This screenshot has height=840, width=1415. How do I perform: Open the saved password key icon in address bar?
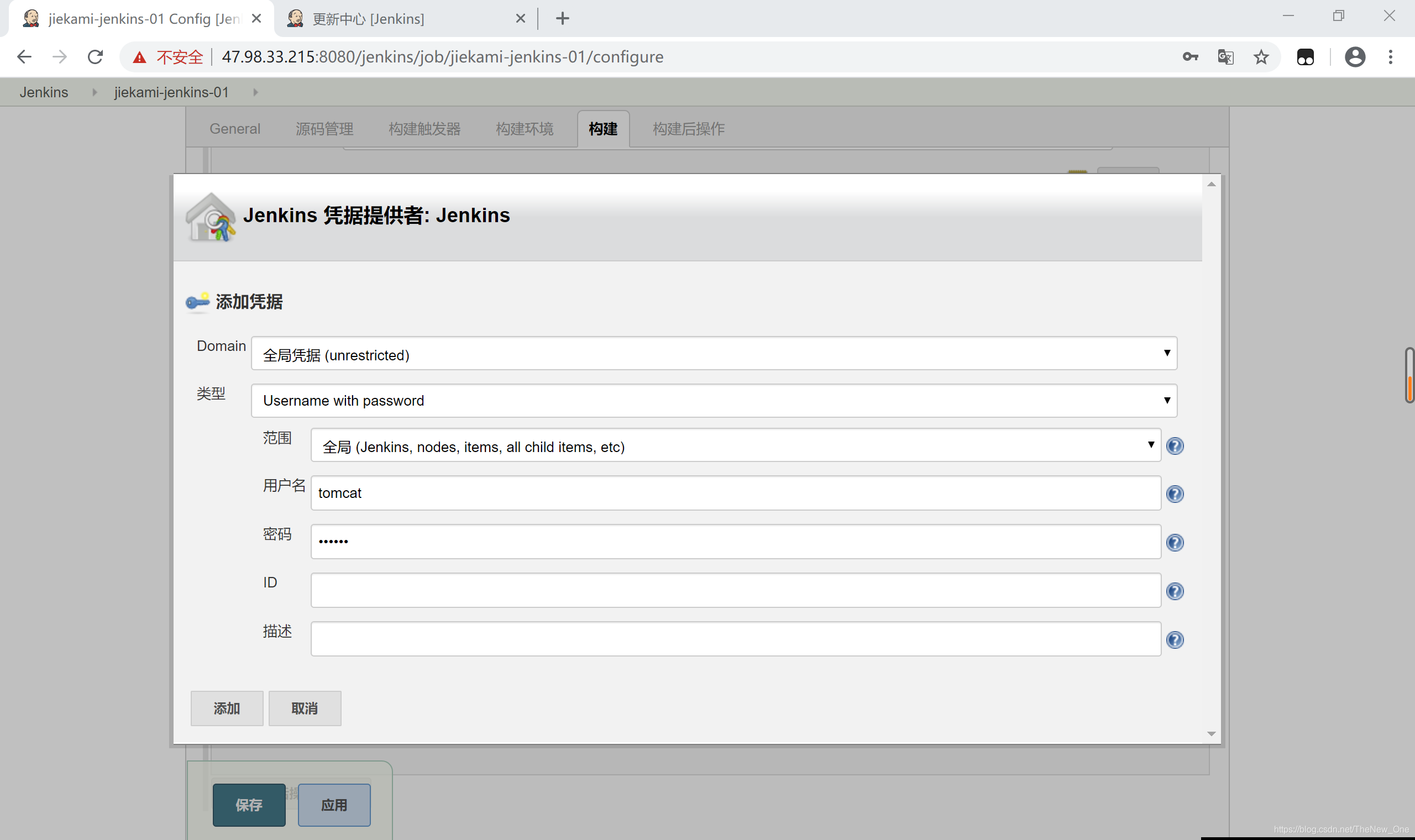pos(1190,56)
